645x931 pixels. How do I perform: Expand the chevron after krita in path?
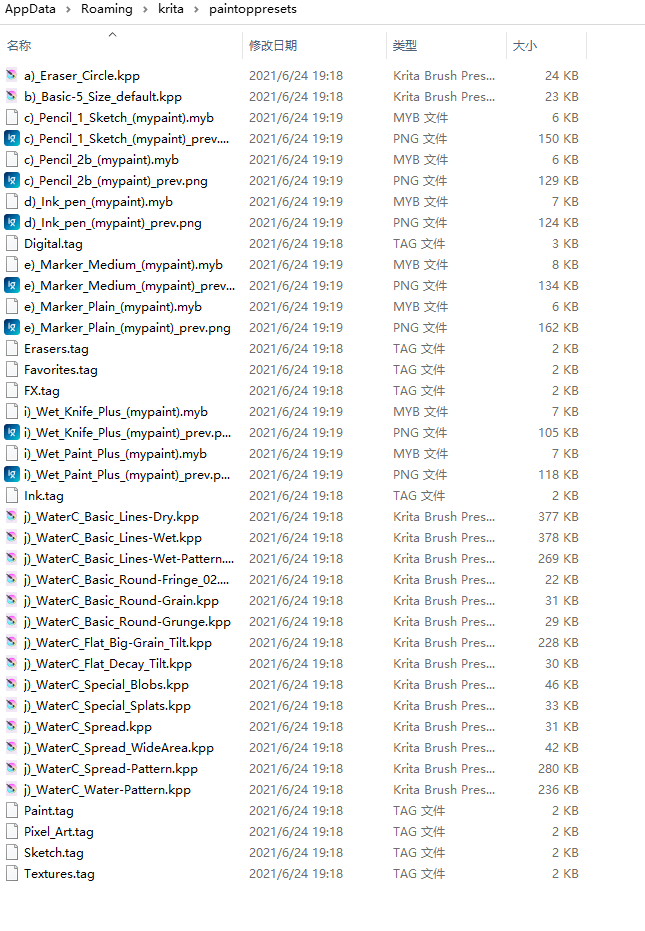(x=196, y=9)
